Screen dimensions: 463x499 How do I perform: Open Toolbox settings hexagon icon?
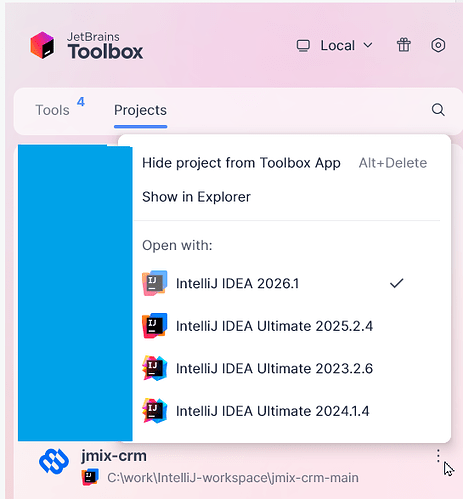(x=438, y=45)
